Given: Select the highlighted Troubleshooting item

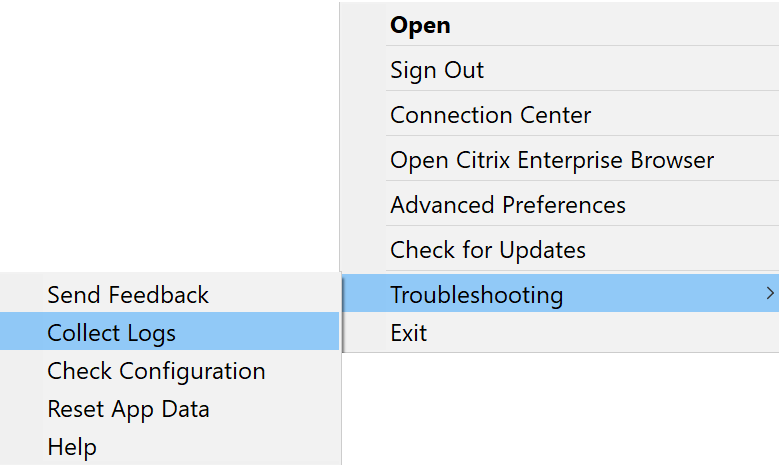Looking at the screenshot, I should (476, 295).
